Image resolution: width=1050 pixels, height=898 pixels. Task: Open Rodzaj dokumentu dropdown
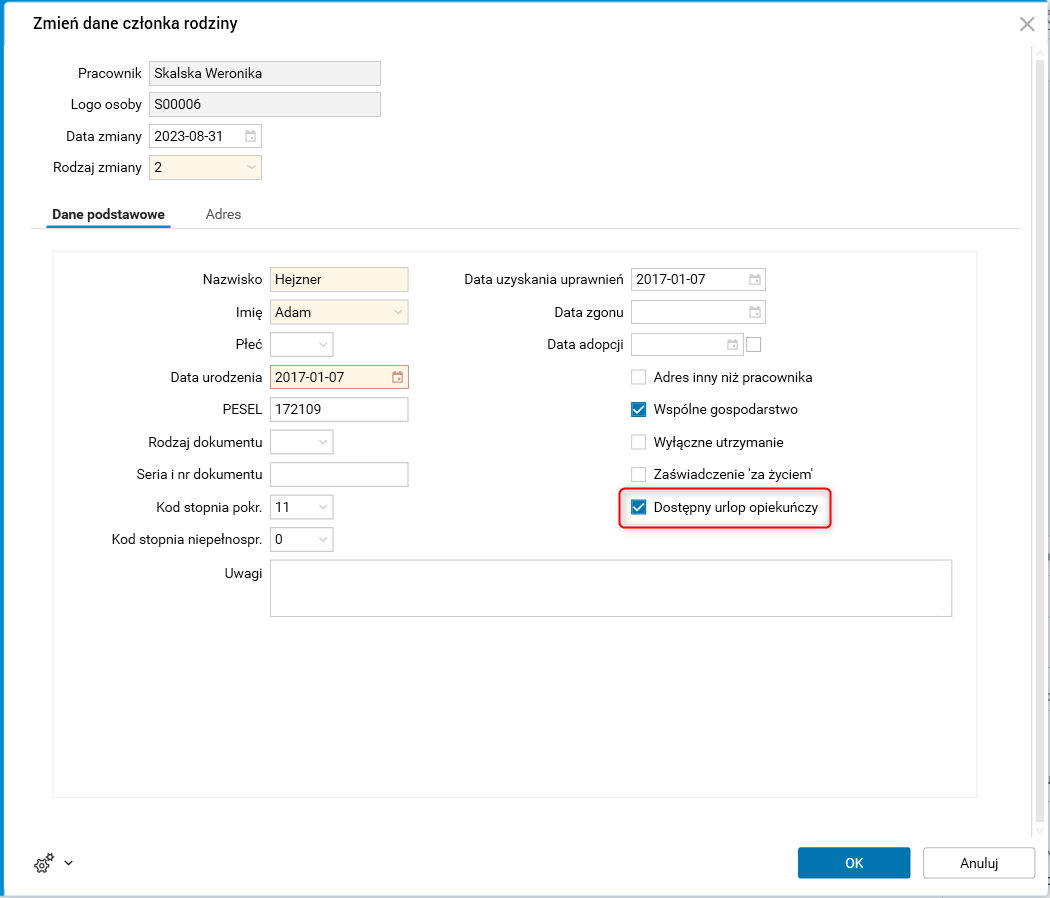tap(323, 442)
